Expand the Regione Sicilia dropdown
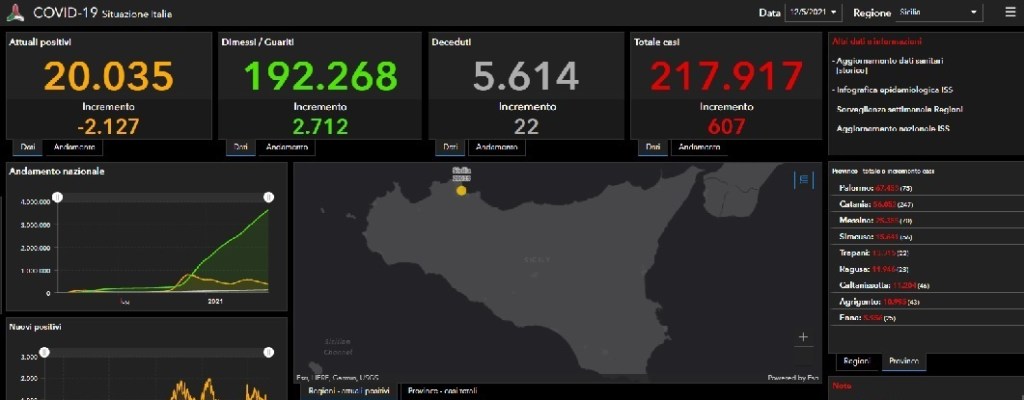 point(925,13)
